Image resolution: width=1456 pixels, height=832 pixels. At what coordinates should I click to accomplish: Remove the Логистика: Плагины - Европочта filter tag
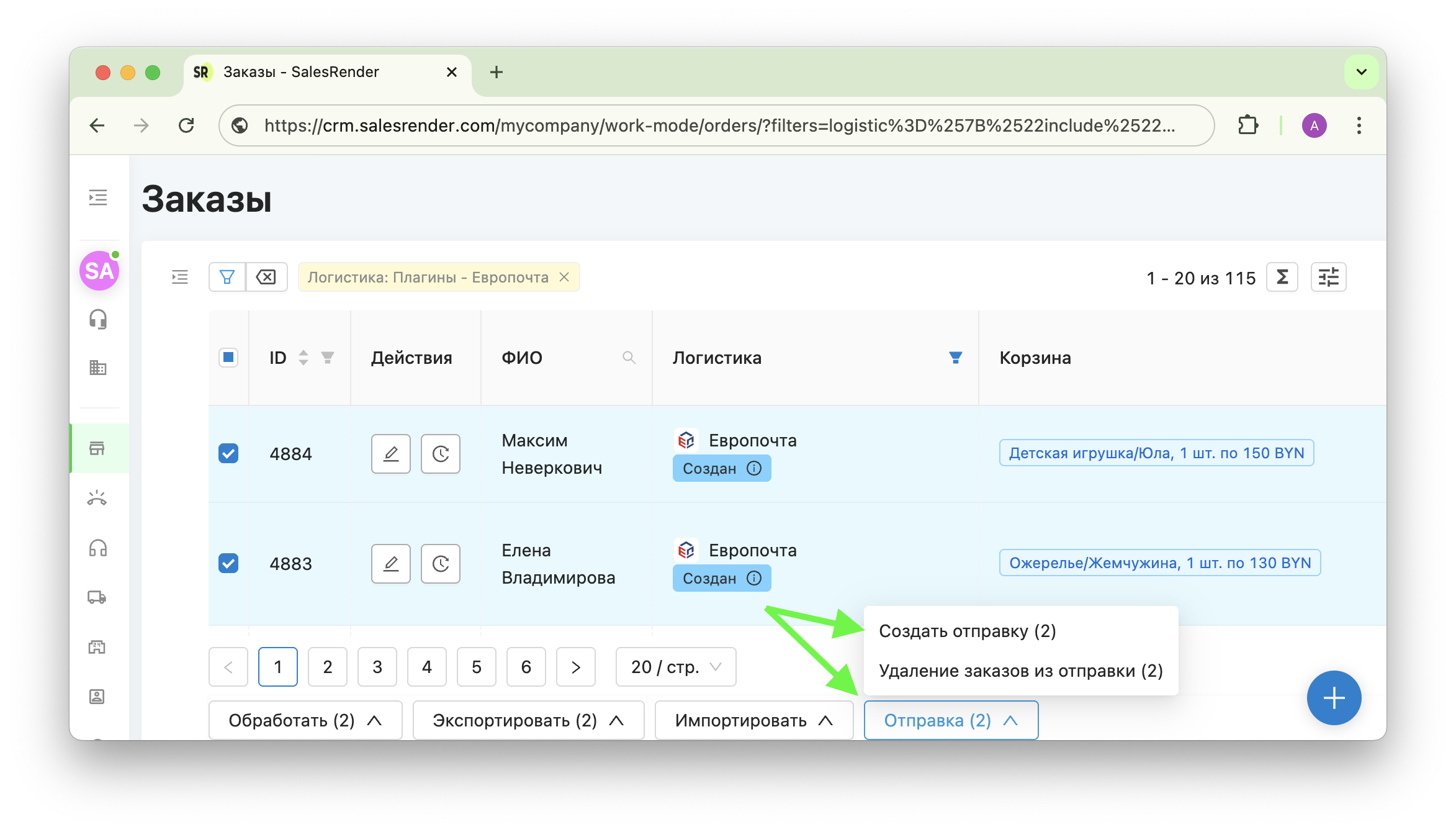(x=564, y=277)
